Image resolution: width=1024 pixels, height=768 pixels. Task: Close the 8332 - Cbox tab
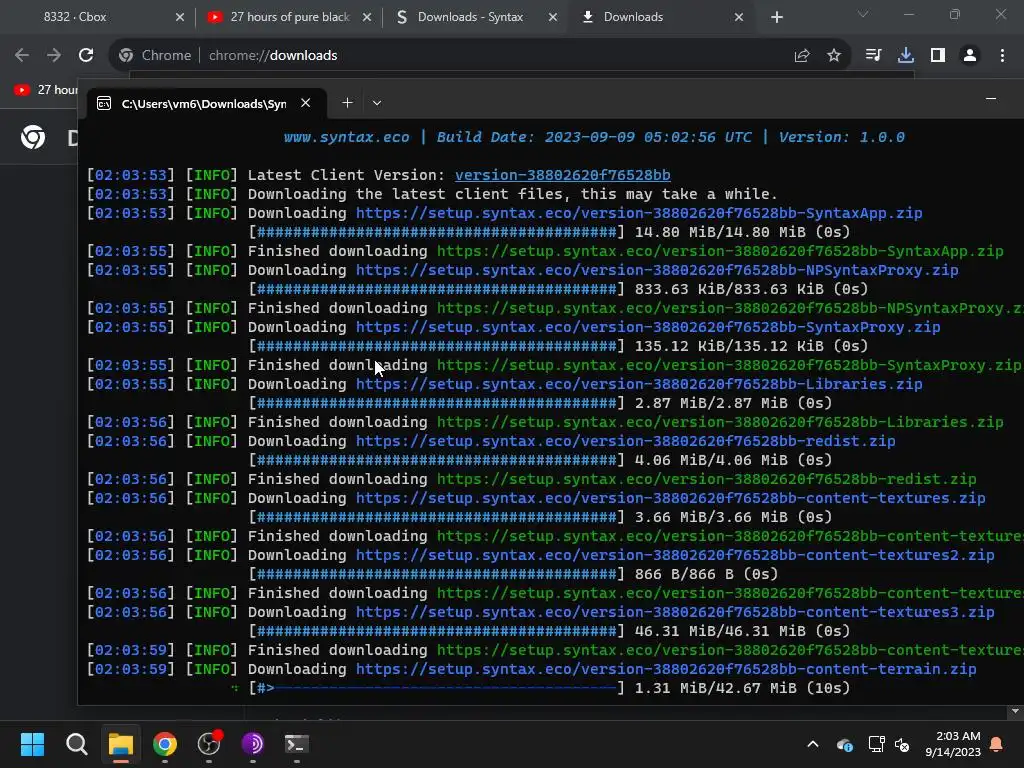[180, 17]
